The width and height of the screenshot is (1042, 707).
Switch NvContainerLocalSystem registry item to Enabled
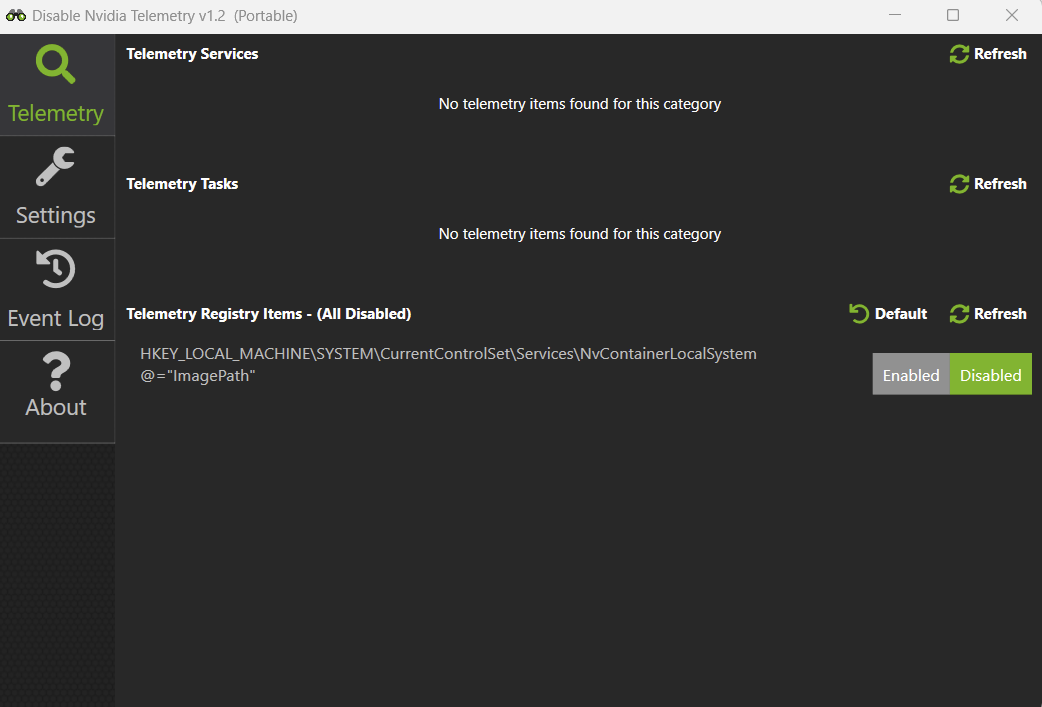click(x=911, y=374)
